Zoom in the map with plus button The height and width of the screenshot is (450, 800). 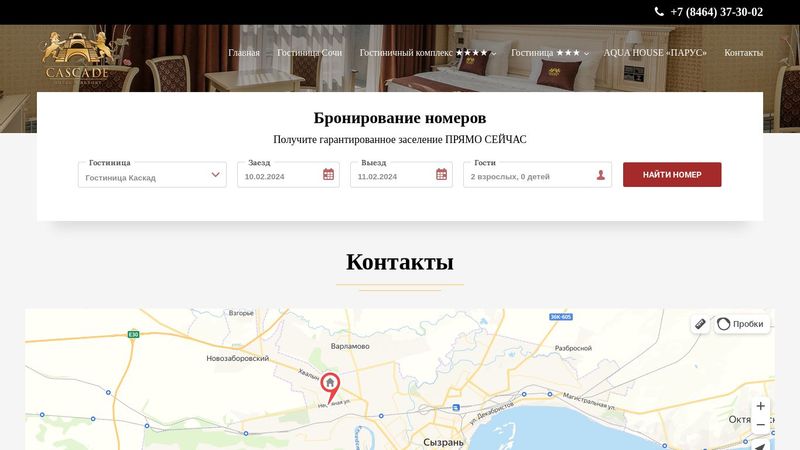click(760, 406)
